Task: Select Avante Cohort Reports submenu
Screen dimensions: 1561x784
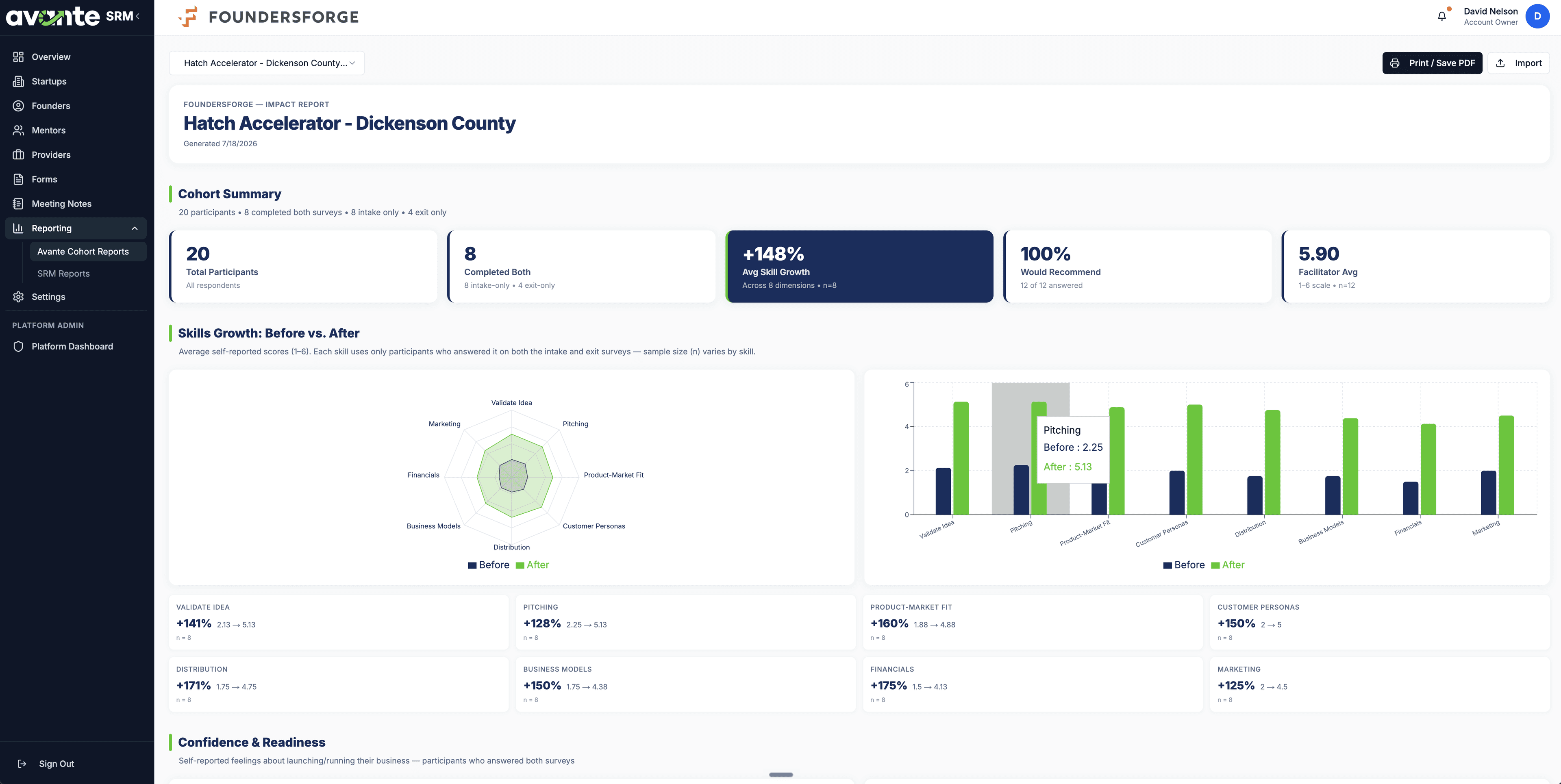Action: point(88,252)
